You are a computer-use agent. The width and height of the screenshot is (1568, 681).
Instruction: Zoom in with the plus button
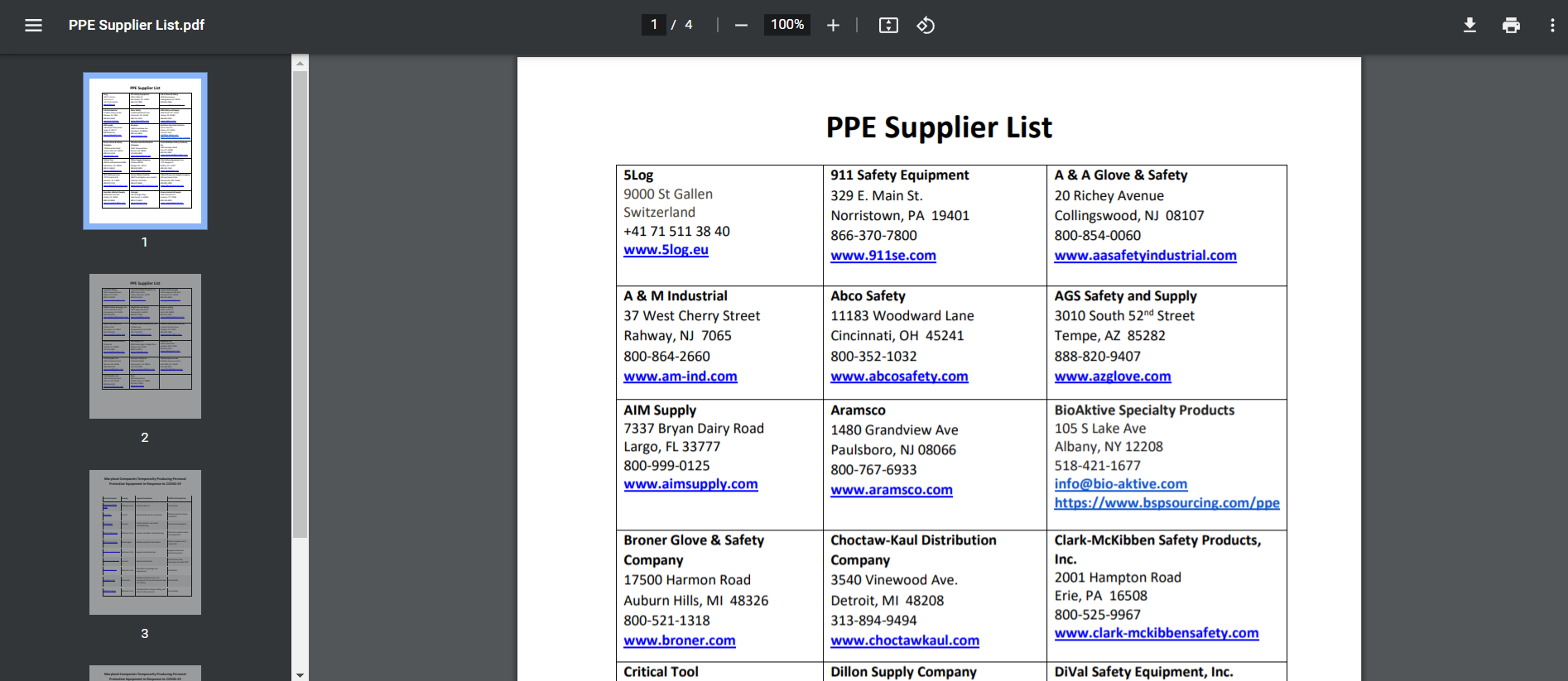[833, 26]
